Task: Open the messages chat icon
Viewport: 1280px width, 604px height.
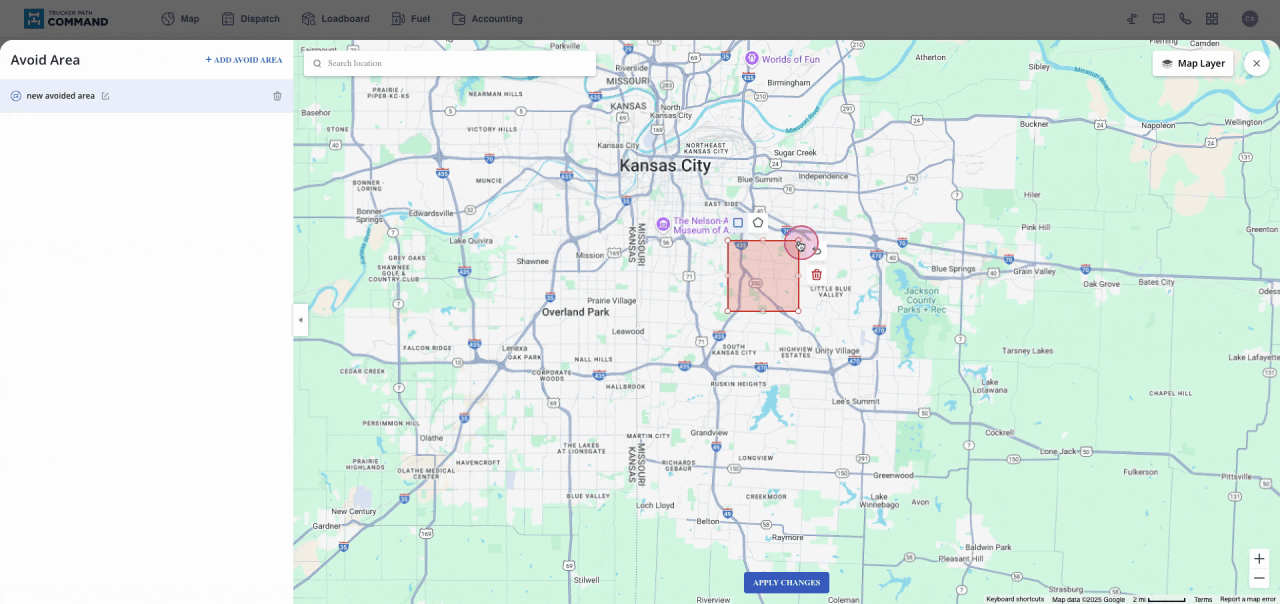Action: point(1159,19)
